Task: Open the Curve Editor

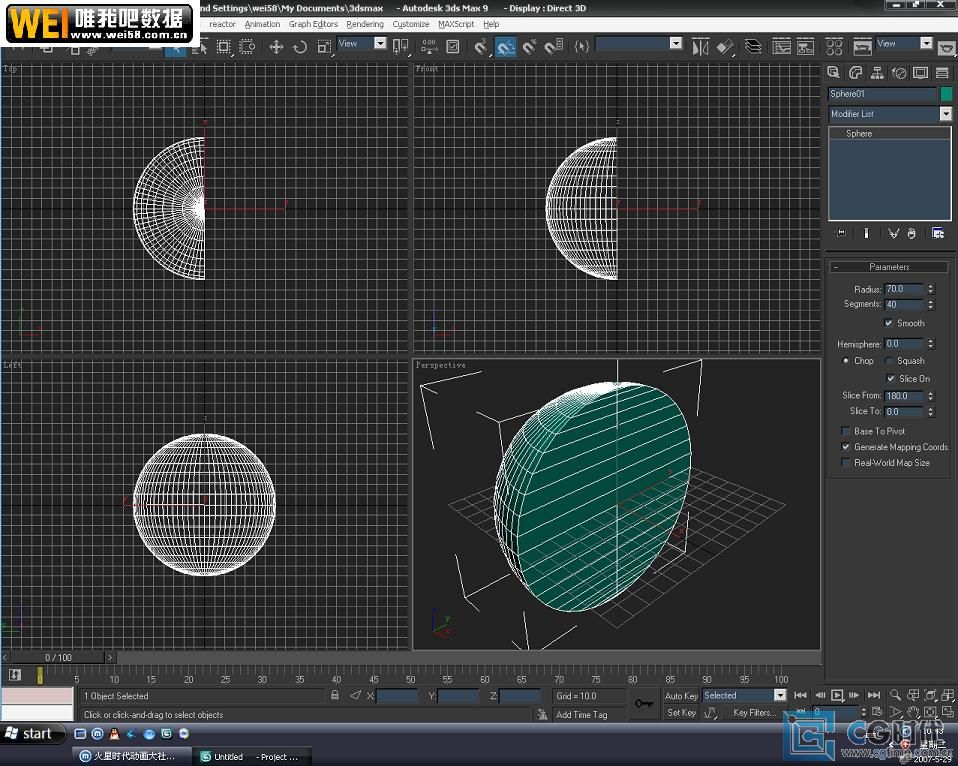Action: pos(781,47)
